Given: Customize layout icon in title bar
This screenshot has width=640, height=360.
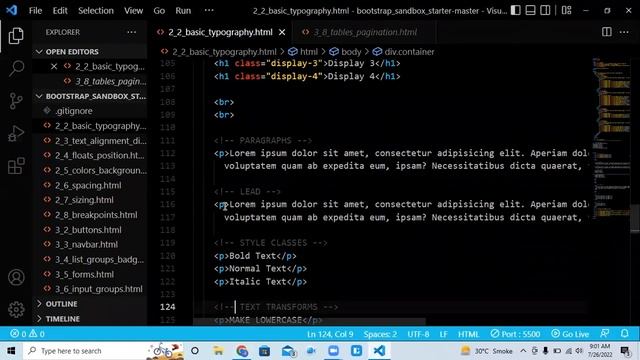Looking at the screenshot, I should tap(567, 10).
